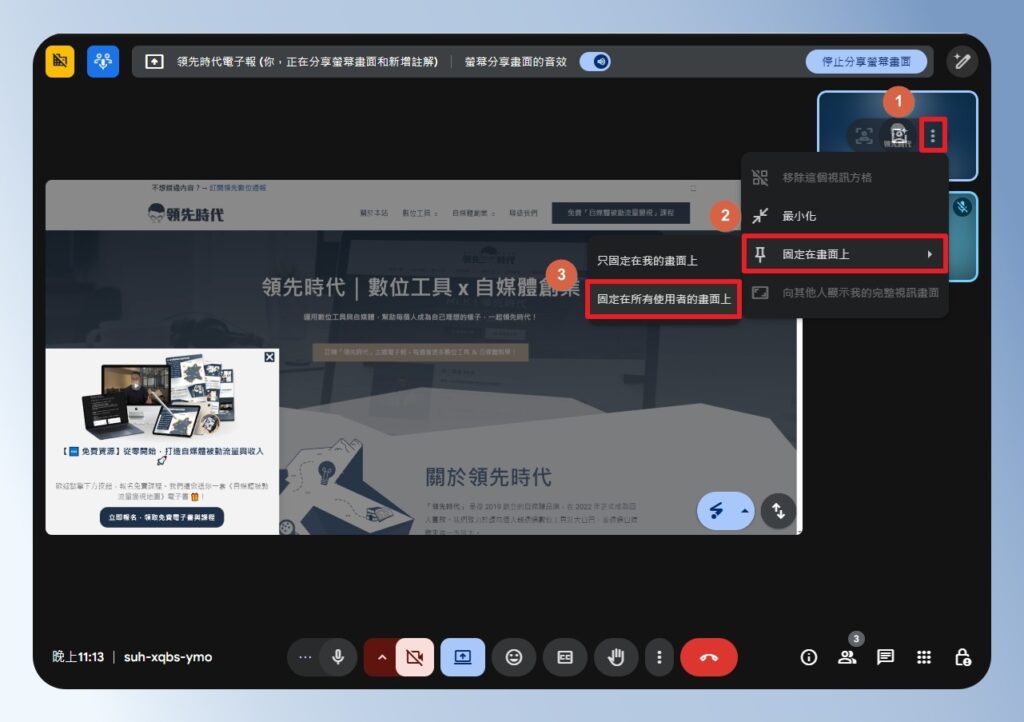
Task: Toggle the screen share audio switch
Action: click(595, 61)
